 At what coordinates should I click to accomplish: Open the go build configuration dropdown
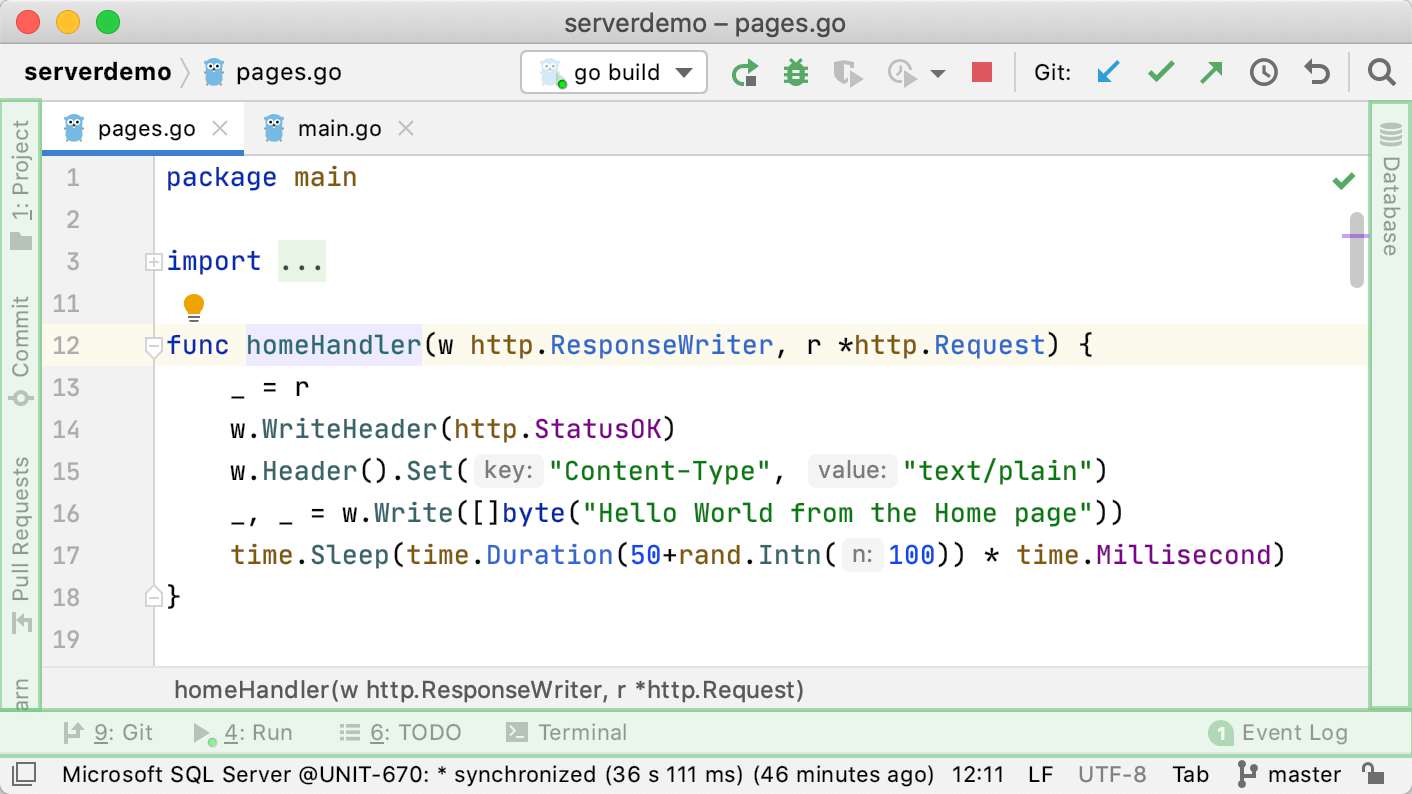click(x=614, y=73)
